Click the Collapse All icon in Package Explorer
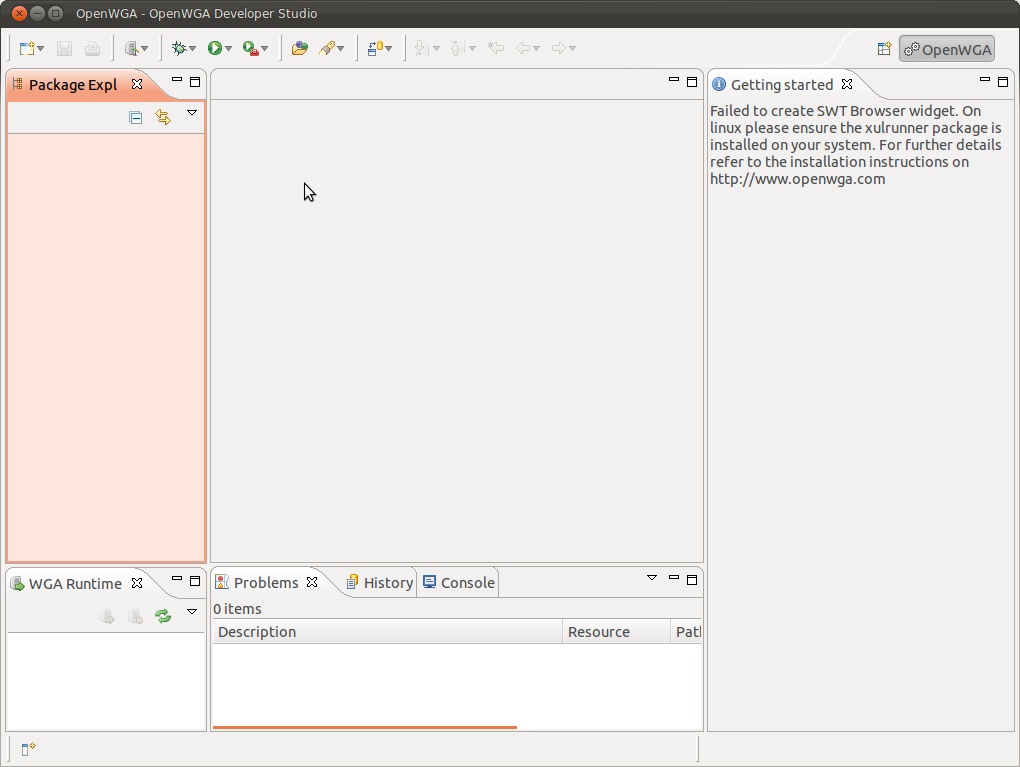 pyautogui.click(x=135, y=118)
